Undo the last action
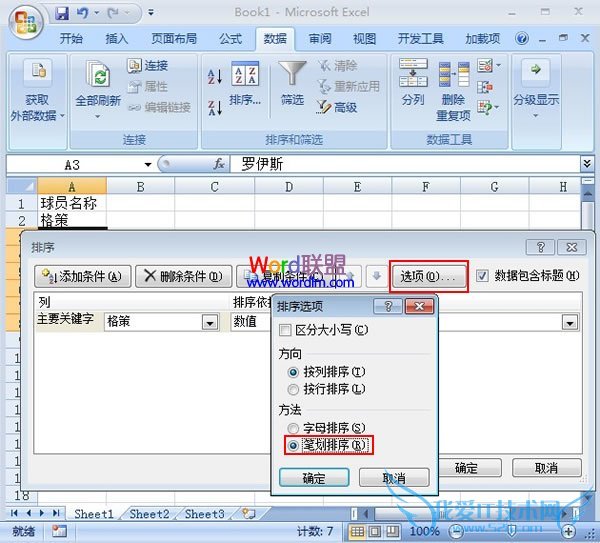This screenshot has height=543, width=600. (x=82, y=13)
